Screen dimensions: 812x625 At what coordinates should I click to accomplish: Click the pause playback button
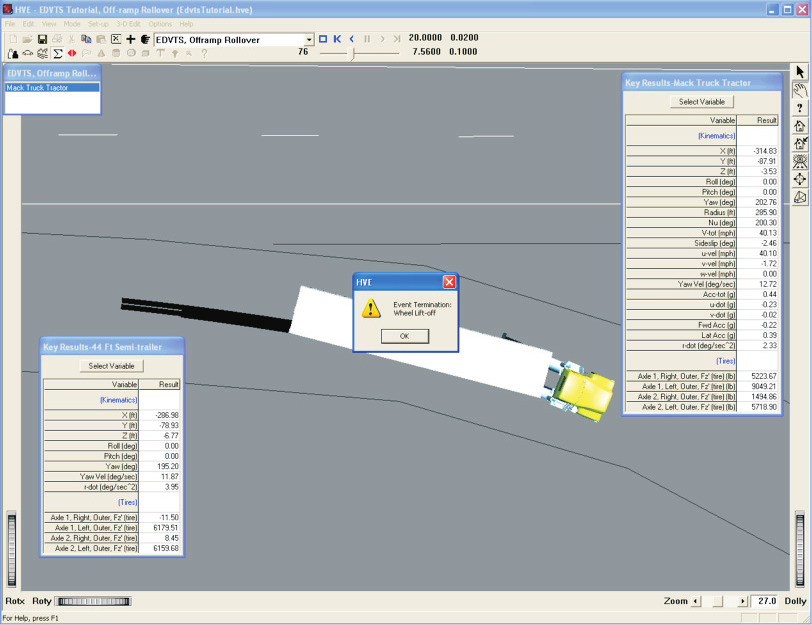pyautogui.click(x=367, y=39)
